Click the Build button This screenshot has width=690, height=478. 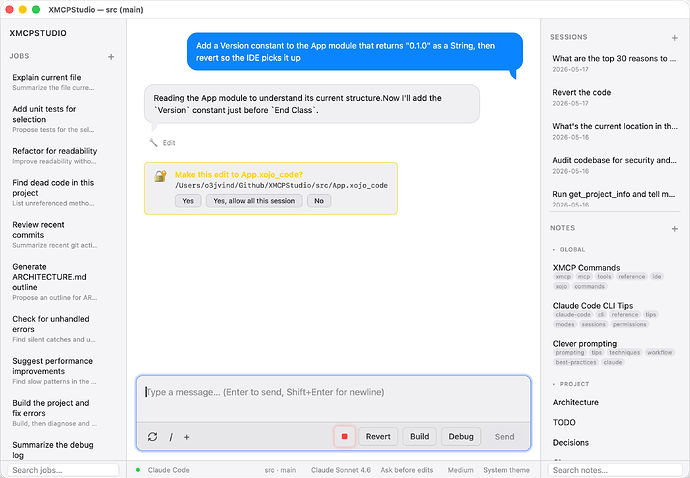click(x=419, y=437)
